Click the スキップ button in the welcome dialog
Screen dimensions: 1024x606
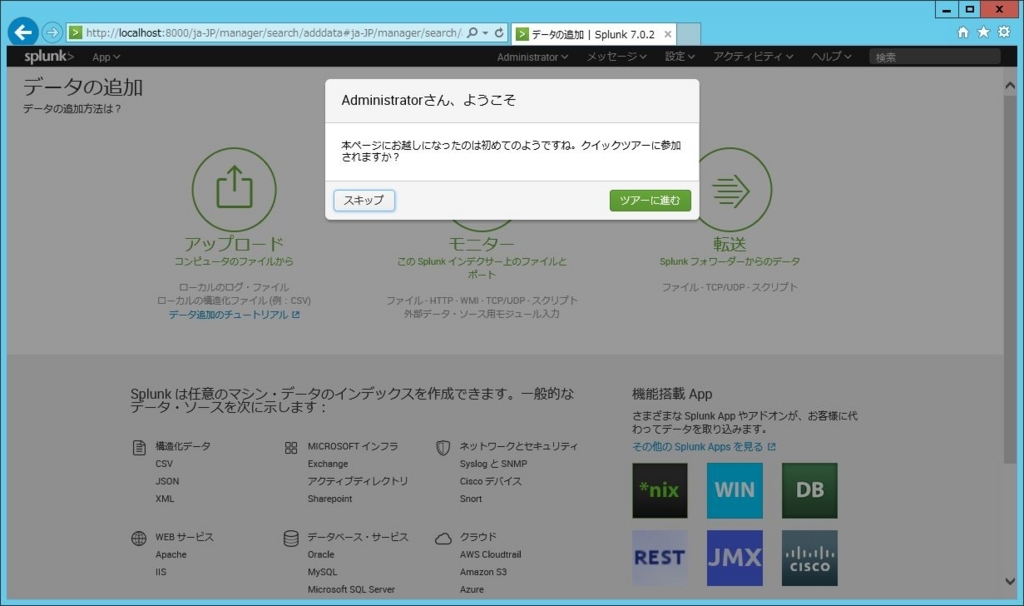(363, 200)
